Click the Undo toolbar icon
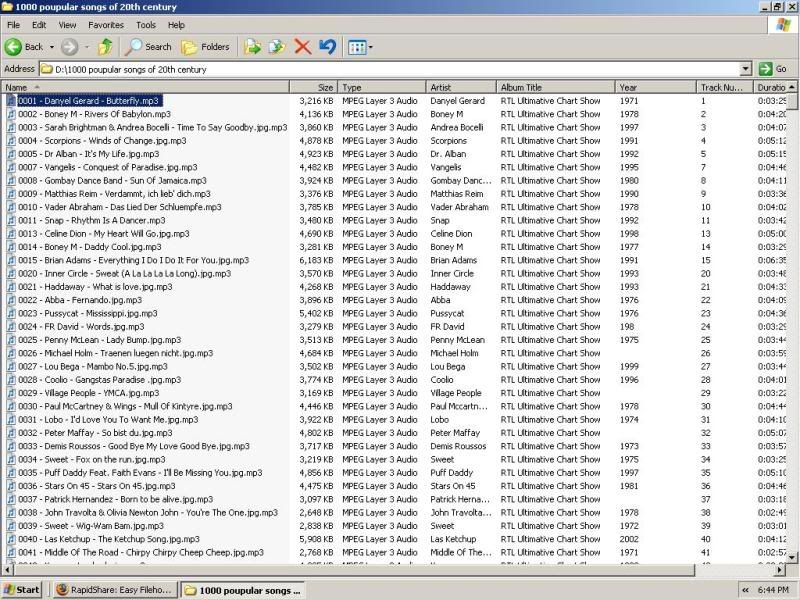 coord(327,47)
